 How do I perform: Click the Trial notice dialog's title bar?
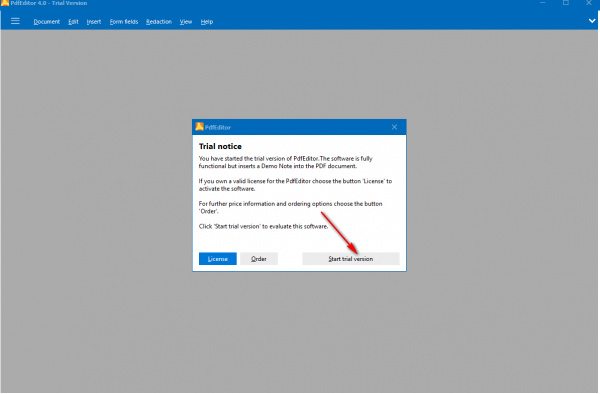coord(299,127)
